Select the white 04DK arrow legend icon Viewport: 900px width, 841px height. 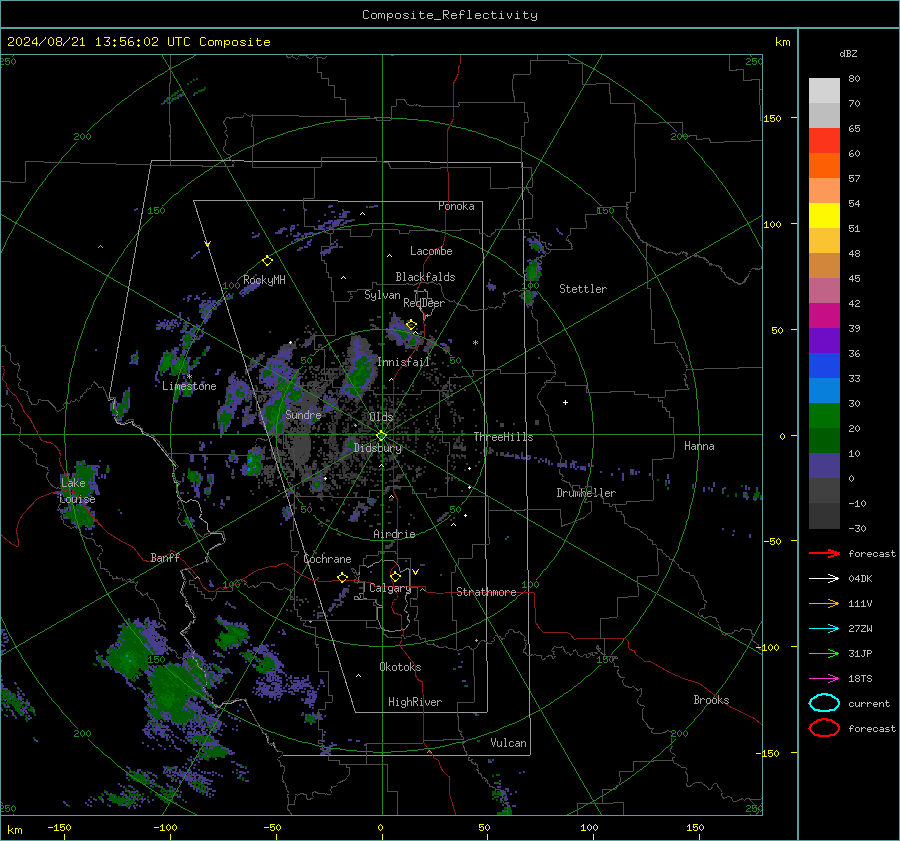pyautogui.click(x=824, y=579)
